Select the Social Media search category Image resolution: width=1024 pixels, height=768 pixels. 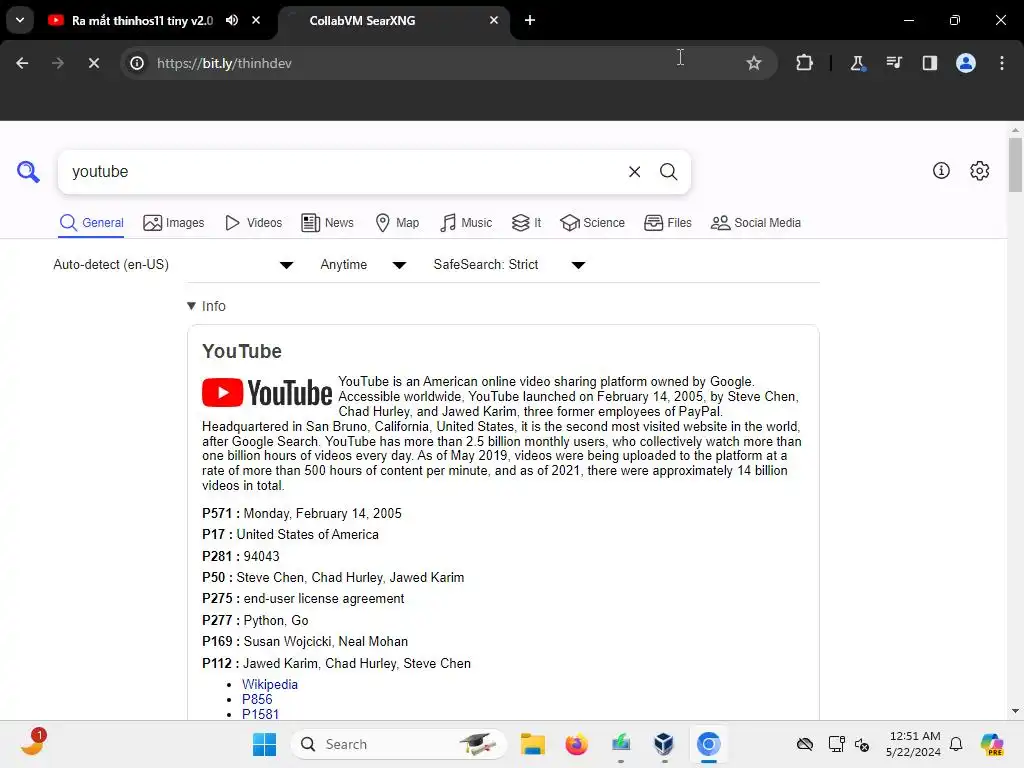[756, 223]
